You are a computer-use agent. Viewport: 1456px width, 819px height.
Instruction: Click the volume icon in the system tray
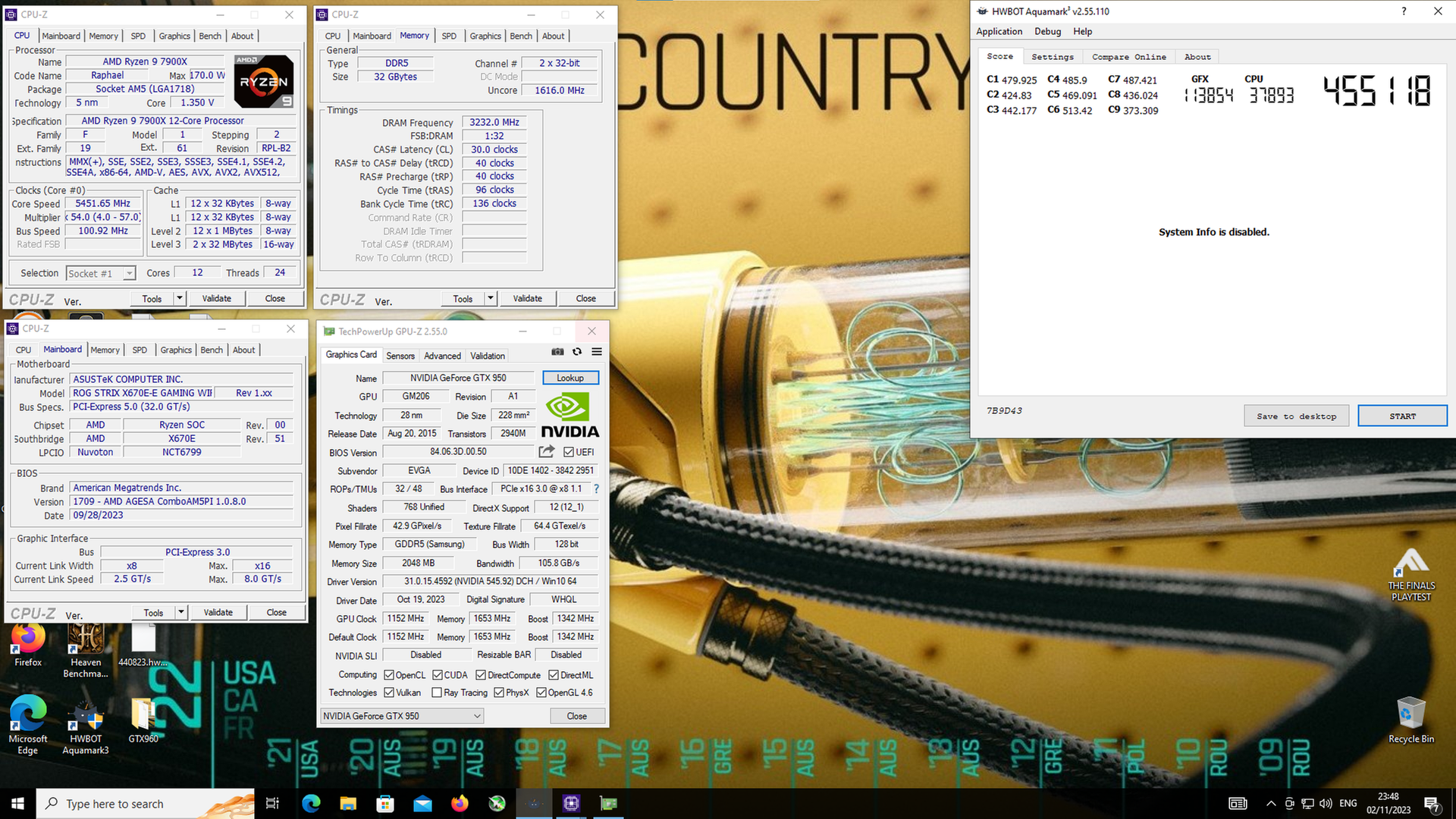point(1326,804)
